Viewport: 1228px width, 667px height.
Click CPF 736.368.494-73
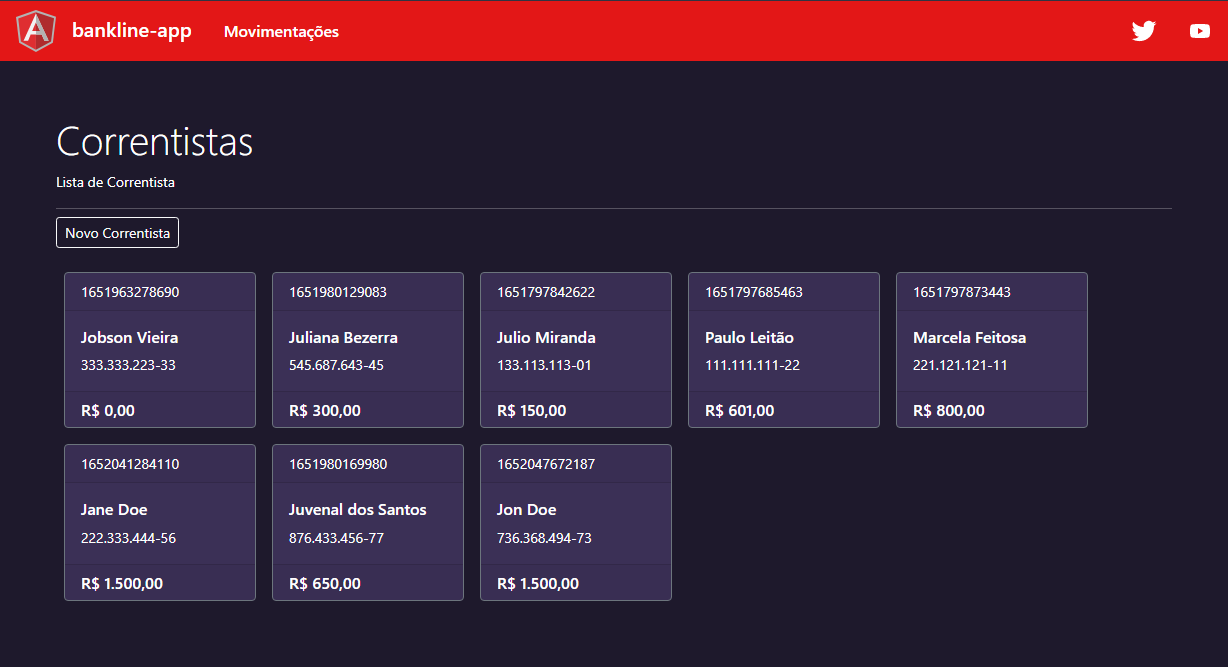pos(544,538)
